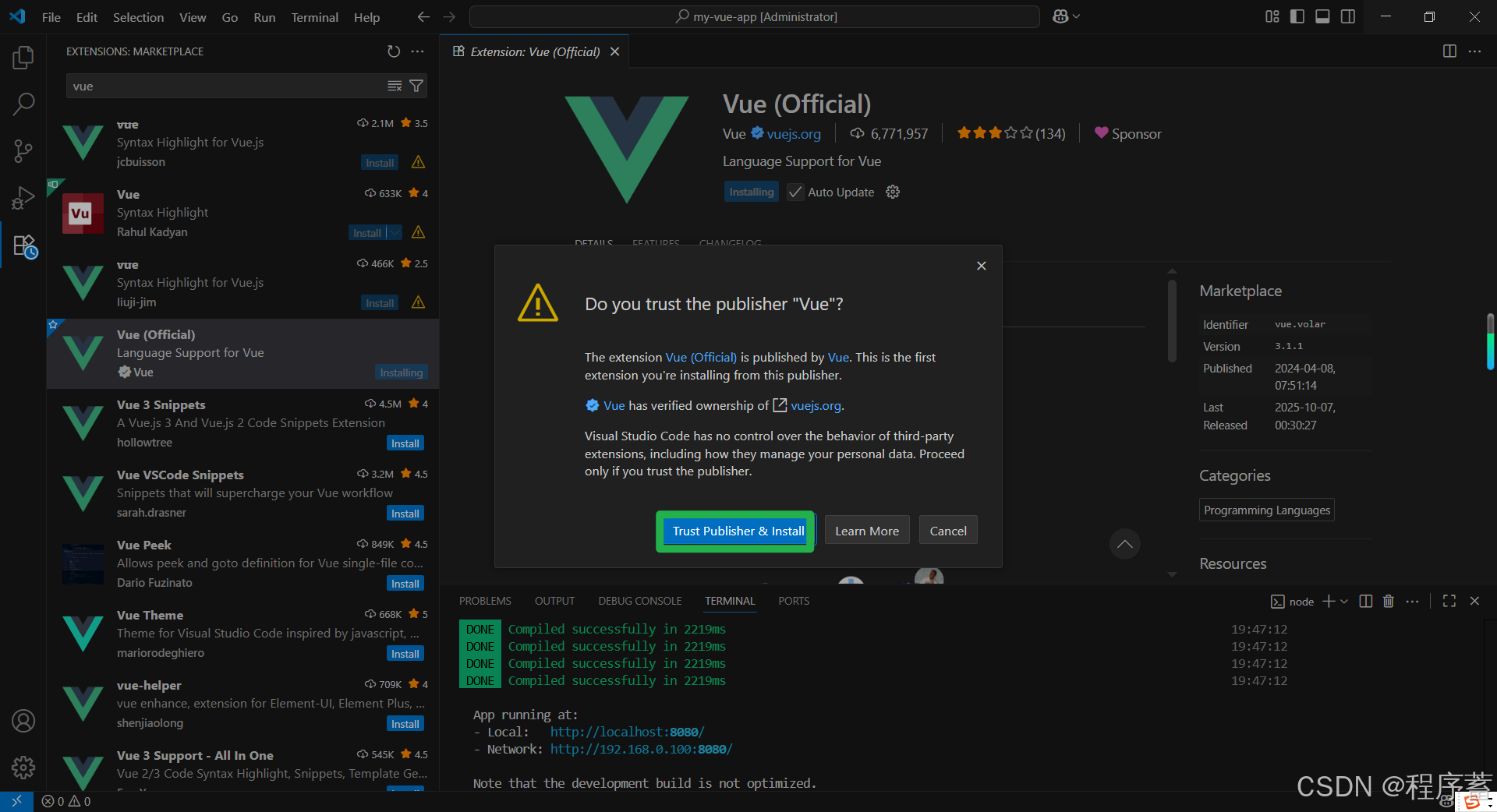Install Vue 3 Snippets extension
This screenshot has width=1497, height=812.
(405, 443)
